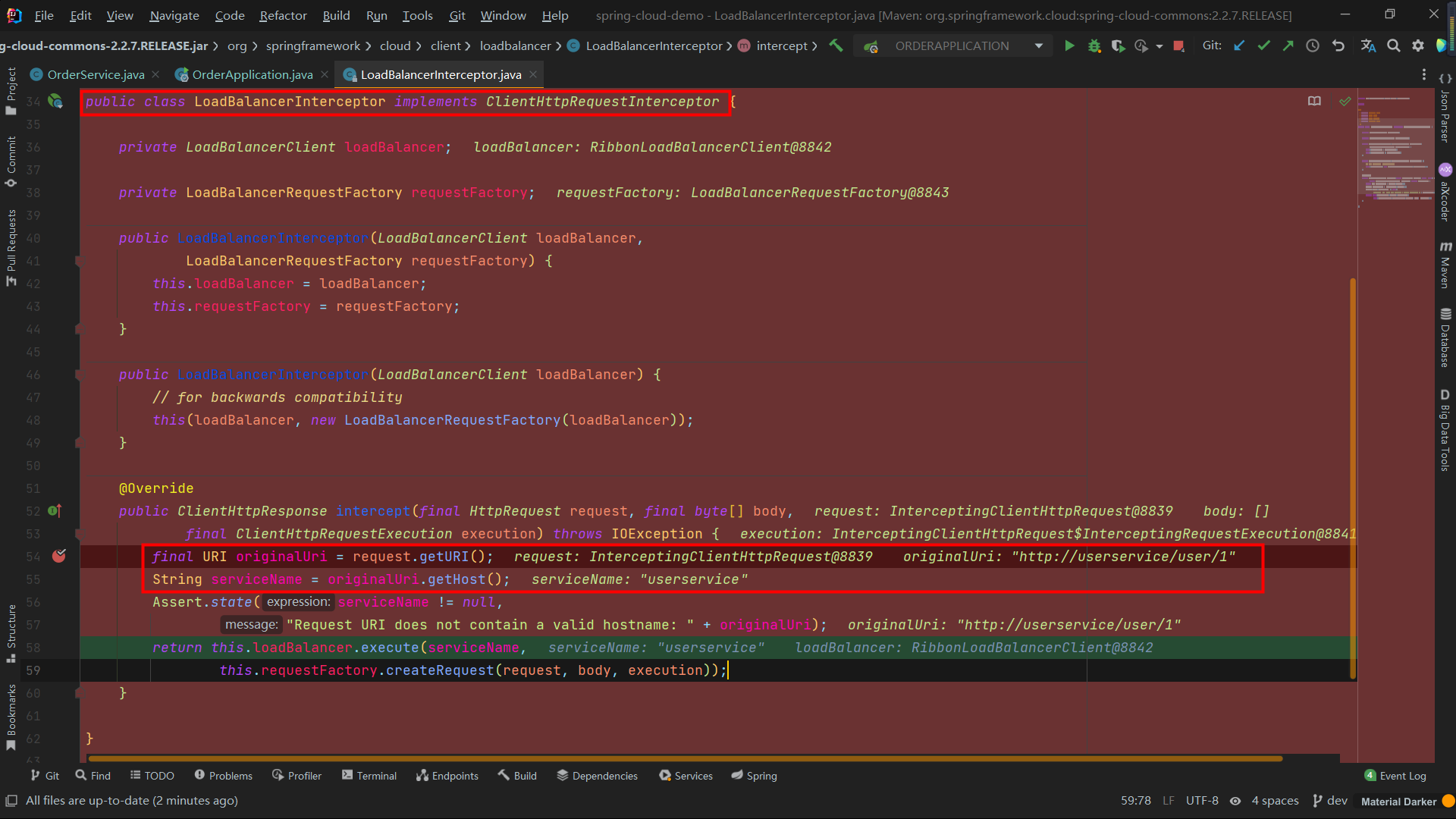Screen dimensions: 1456x819
Task: Toggle breakpoint on line 54
Action: pos(59,556)
